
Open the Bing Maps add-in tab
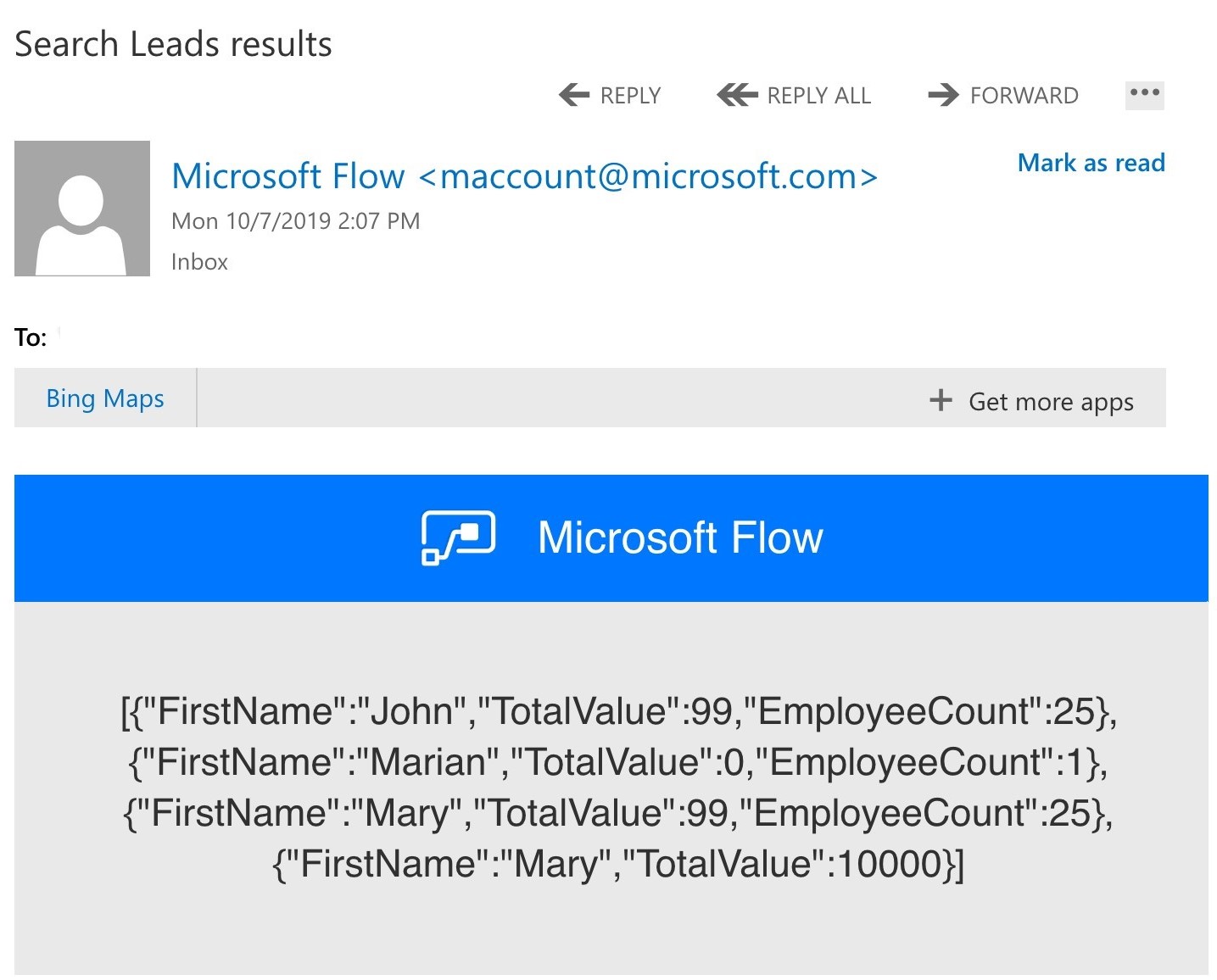[105, 398]
